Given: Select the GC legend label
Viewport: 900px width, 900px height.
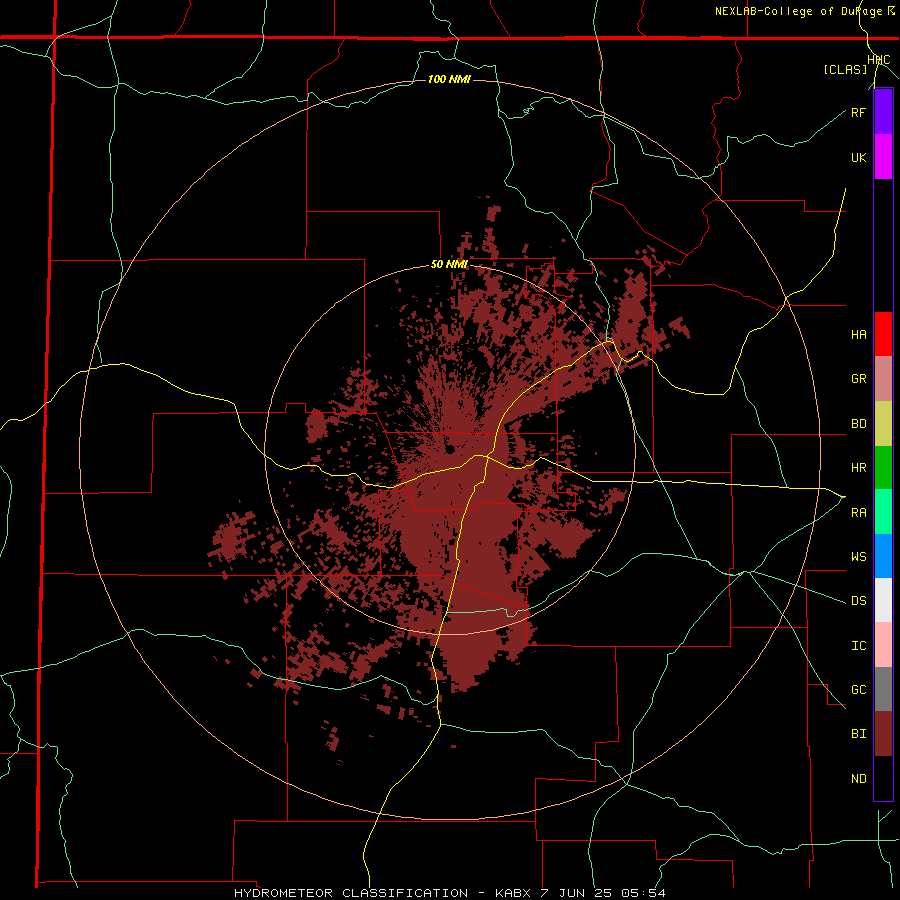Looking at the screenshot, I should point(858,690).
